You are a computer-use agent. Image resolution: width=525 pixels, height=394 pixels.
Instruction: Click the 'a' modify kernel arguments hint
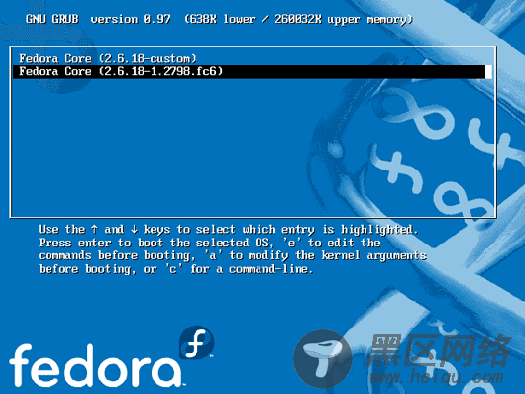click(x=315, y=256)
